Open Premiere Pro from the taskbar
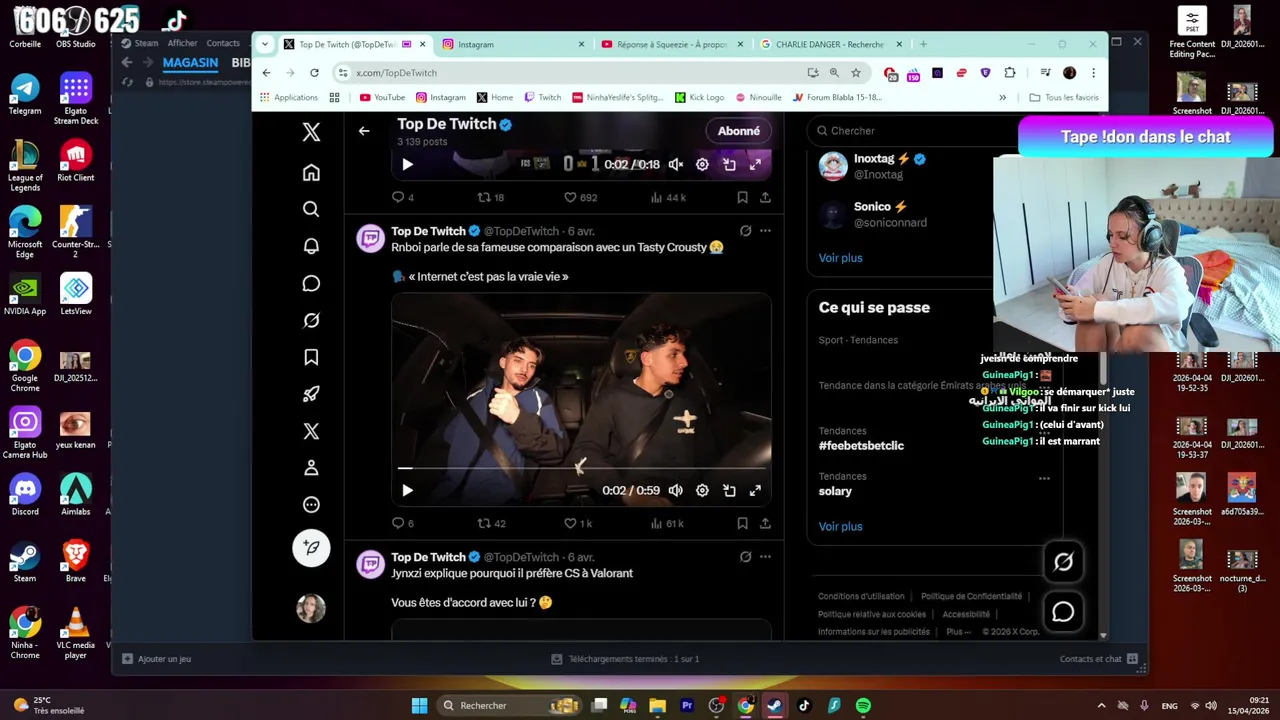This screenshot has height=720, width=1280. 687,706
